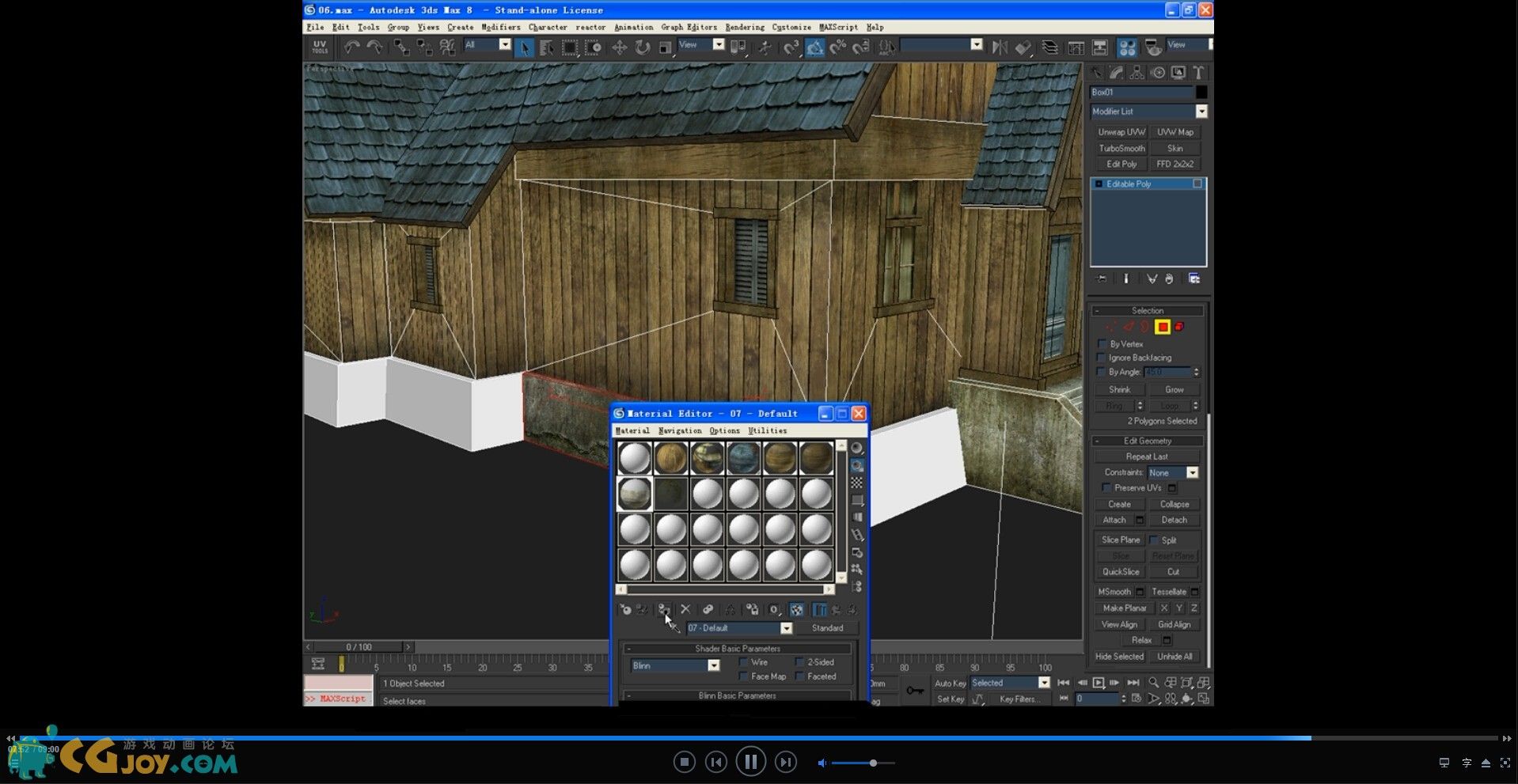This screenshot has height=784, width=1518.
Task: Click Assign Material to Selection icon
Action: click(664, 609)
